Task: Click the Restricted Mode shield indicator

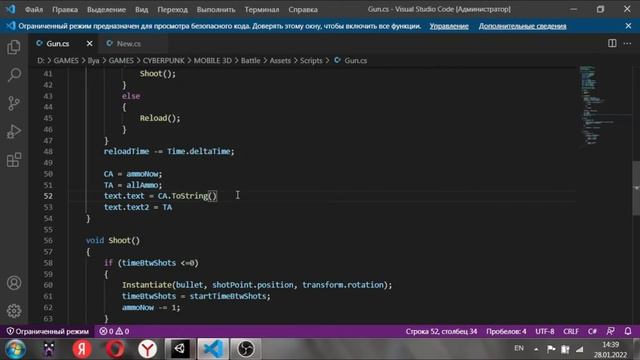Action: click(48, 331)
